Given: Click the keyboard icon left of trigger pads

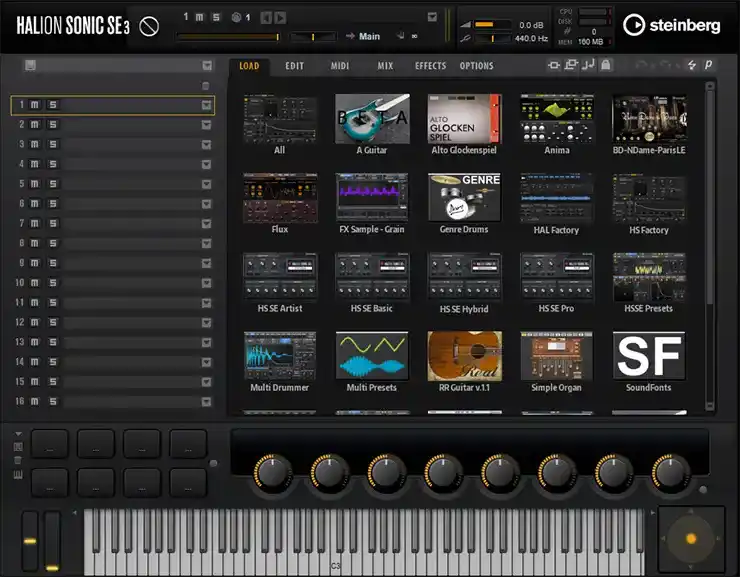Looking at the screenshot, I should (x=18, y=475).
